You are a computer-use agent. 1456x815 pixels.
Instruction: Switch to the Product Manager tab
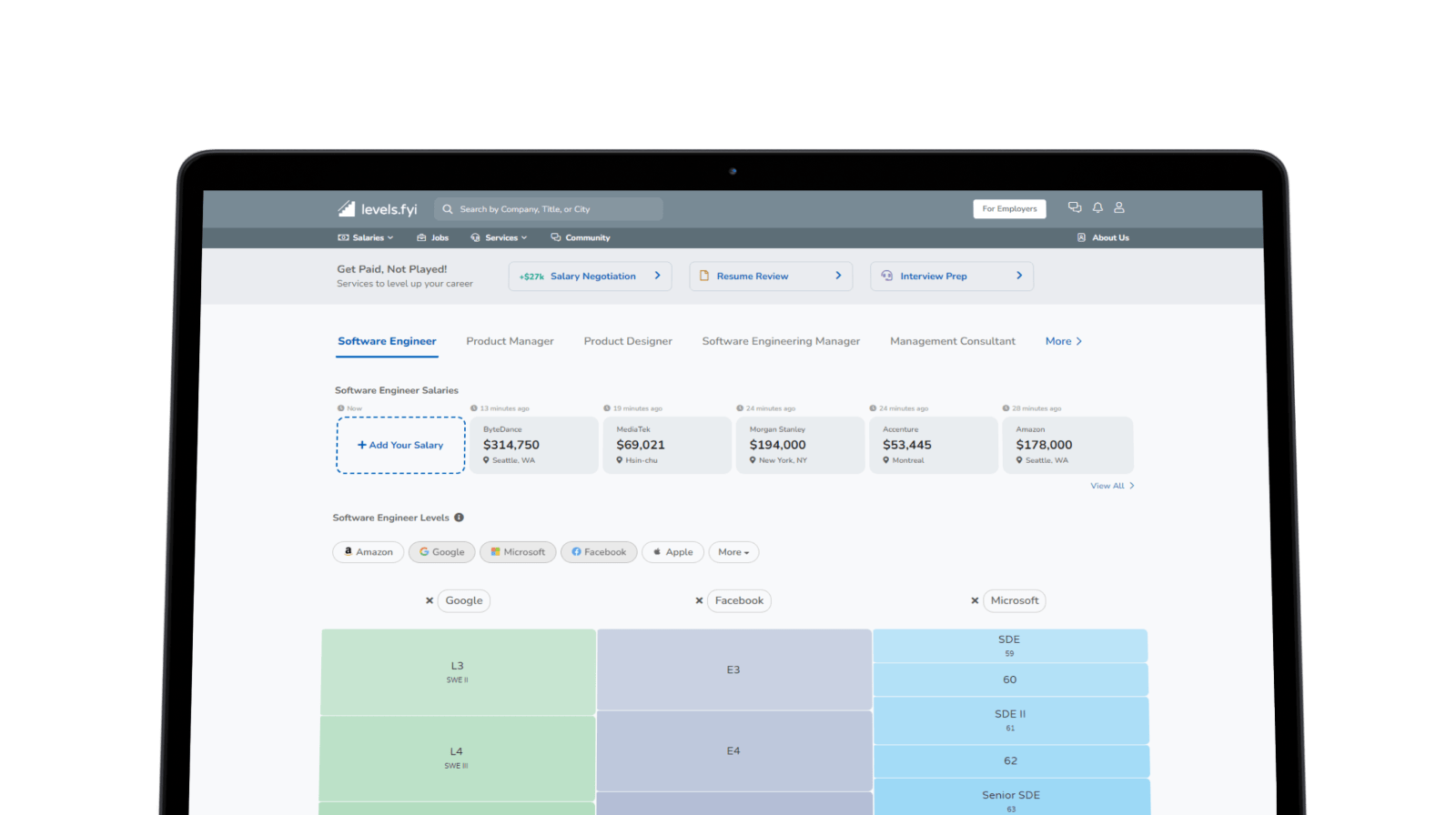[510, 341]
